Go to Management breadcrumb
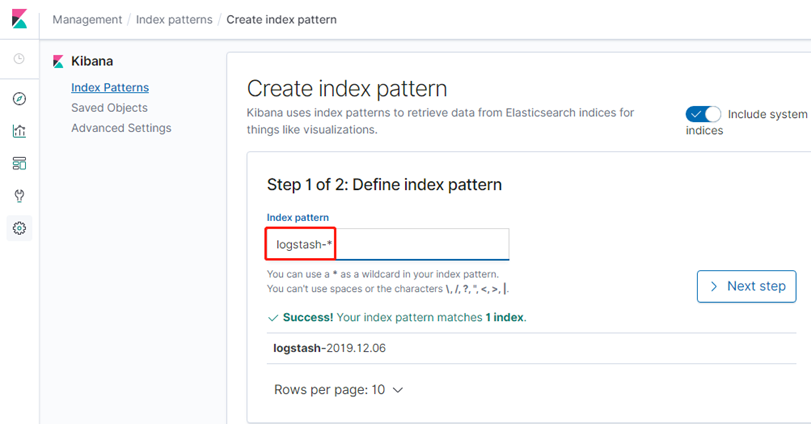Image resolution: width=811 pixels, height=424 pixels. (x=87, y=20)
